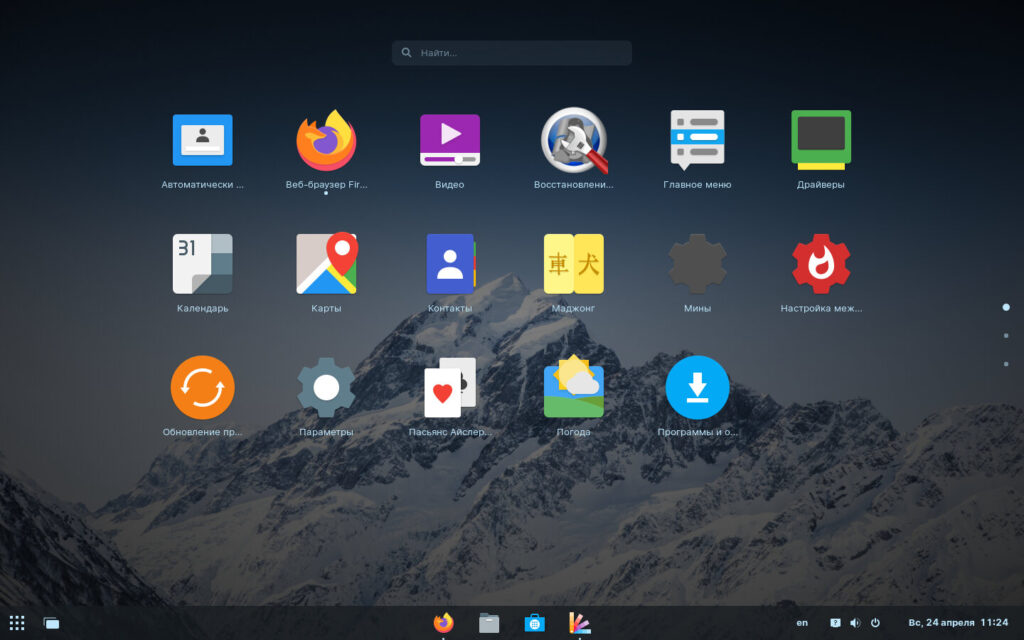Screen dimensions: 1024x640
Task: Open the Драйверы drivers utility
Action: (x=821, y=141)
